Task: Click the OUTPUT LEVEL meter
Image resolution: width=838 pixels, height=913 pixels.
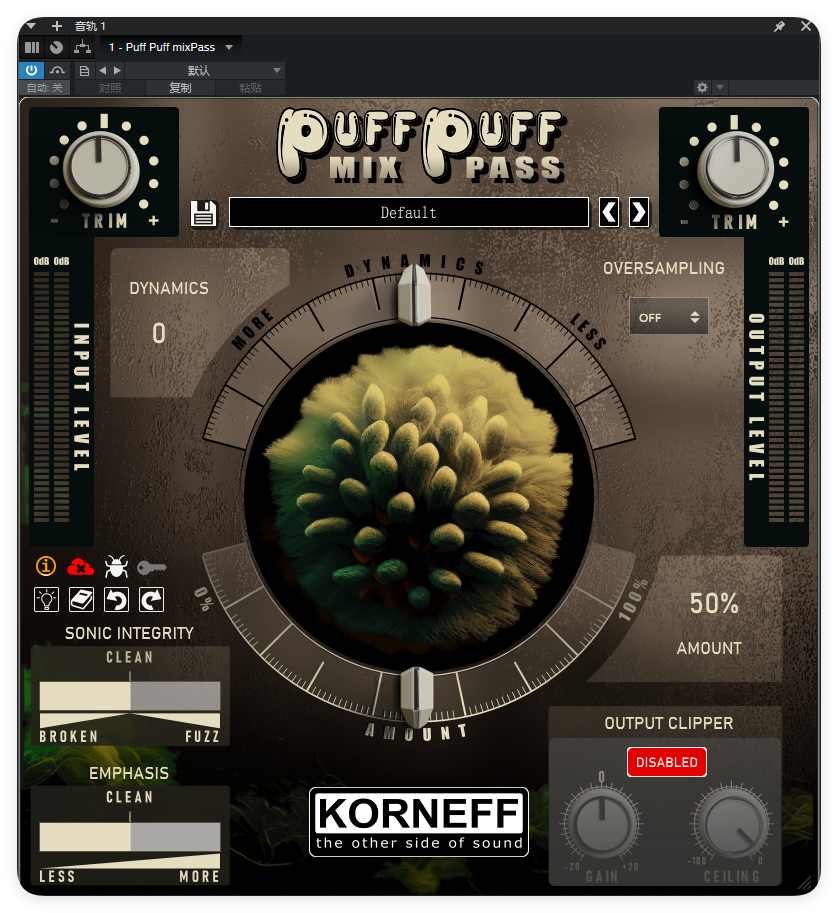Action: (786, 395)
